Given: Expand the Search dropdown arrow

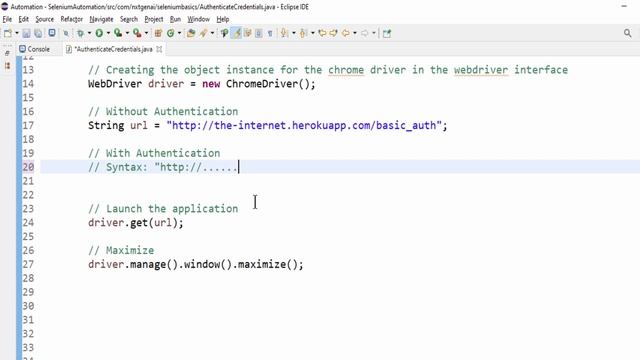Looking at the screenshot, I should click(x=212, y=33).
